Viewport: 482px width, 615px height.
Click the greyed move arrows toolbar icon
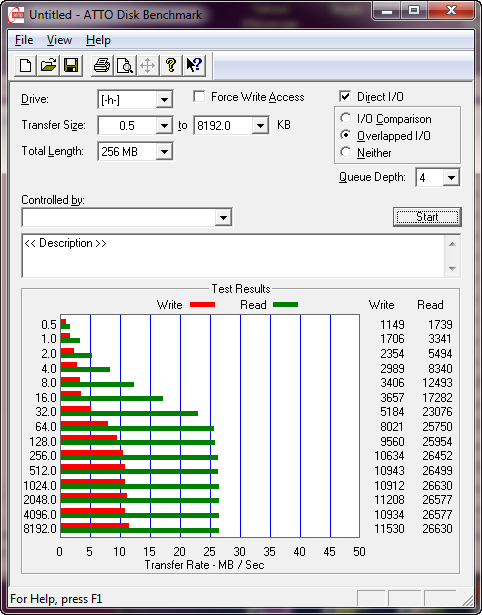[x=147, y=65]
